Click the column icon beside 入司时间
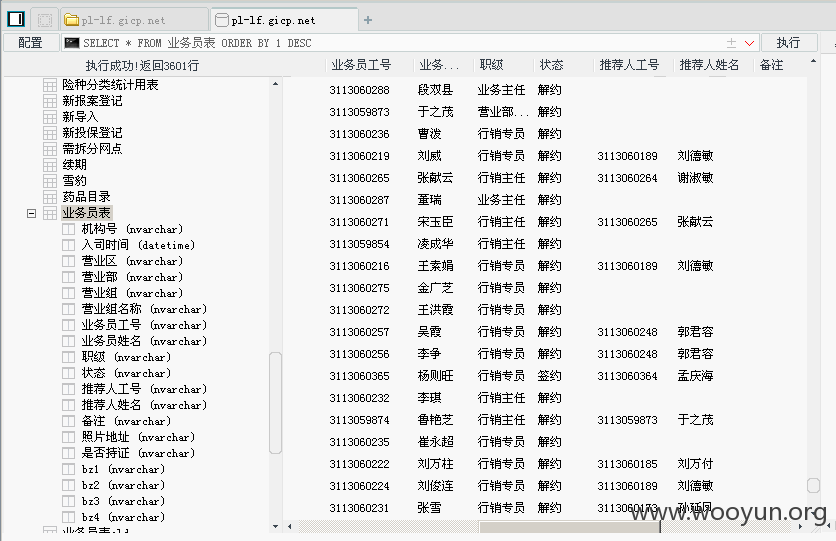The width and height of the screenshot is (836, 541). click(68, 245)
